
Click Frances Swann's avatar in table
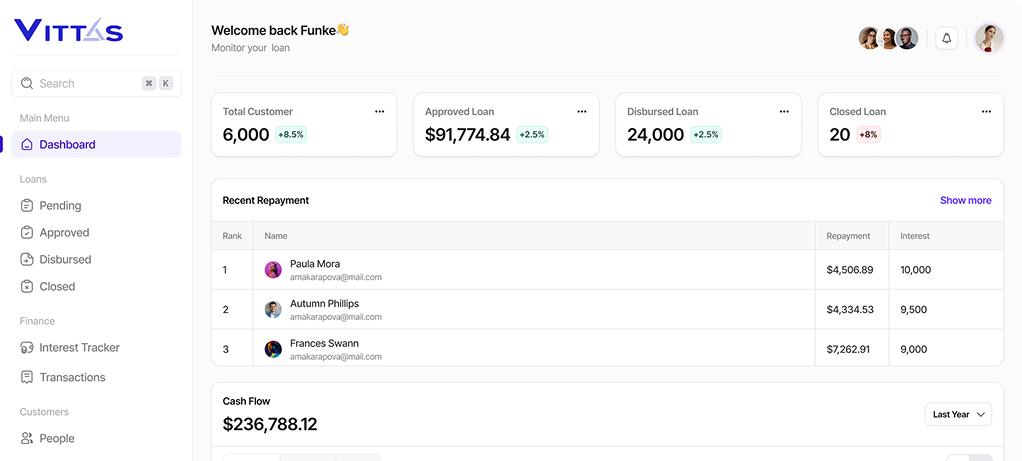pos(273,349)
